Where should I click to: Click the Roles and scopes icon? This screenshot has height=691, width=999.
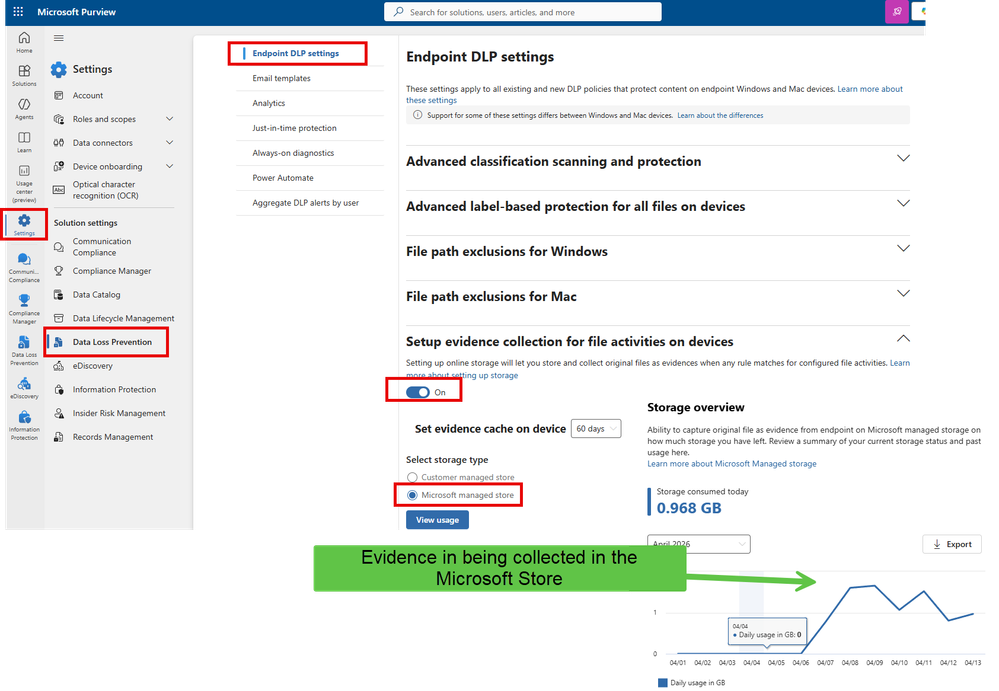[59, 119]
